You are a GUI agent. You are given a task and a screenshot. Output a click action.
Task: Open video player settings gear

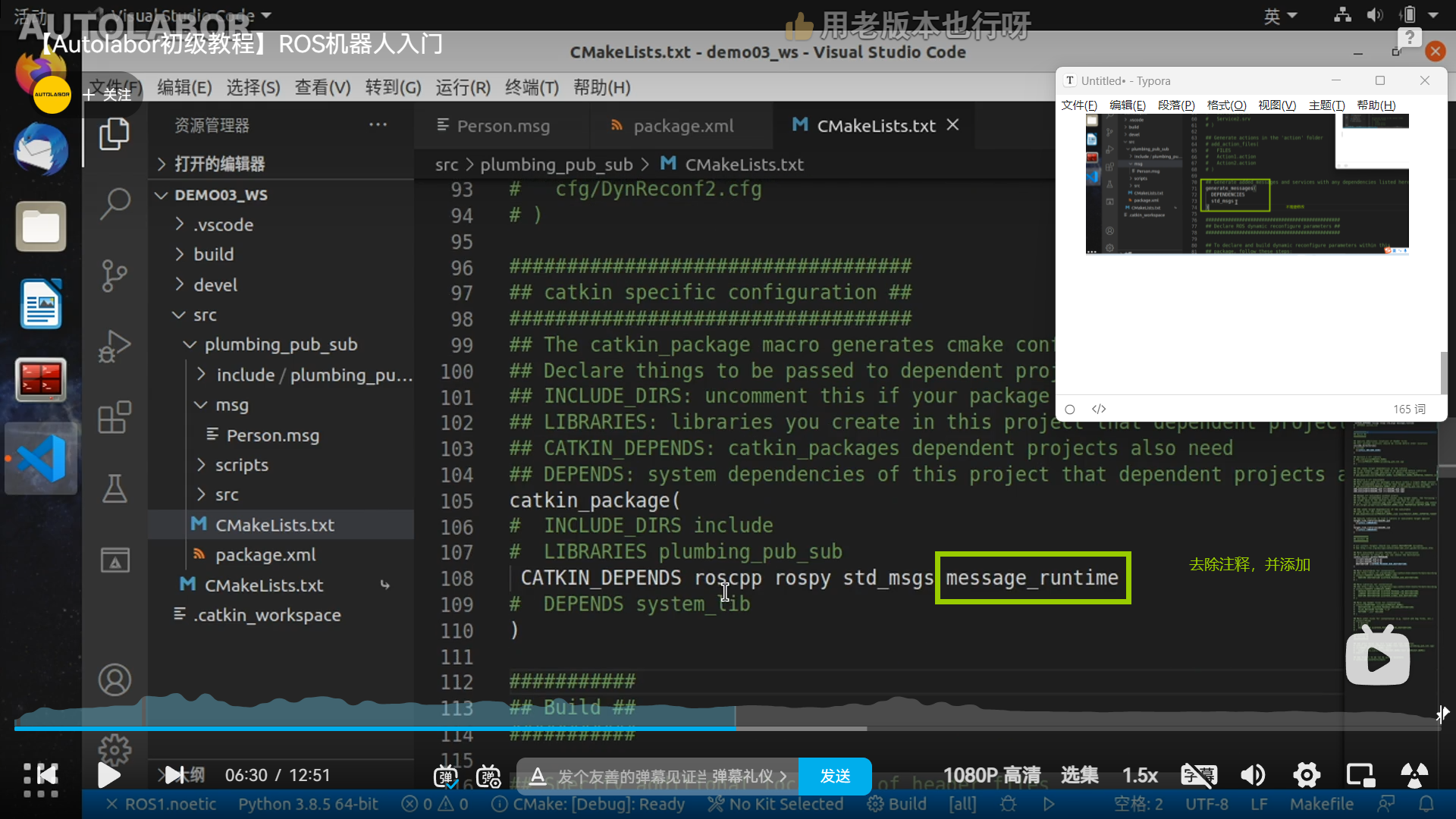tap(1307, 775)
